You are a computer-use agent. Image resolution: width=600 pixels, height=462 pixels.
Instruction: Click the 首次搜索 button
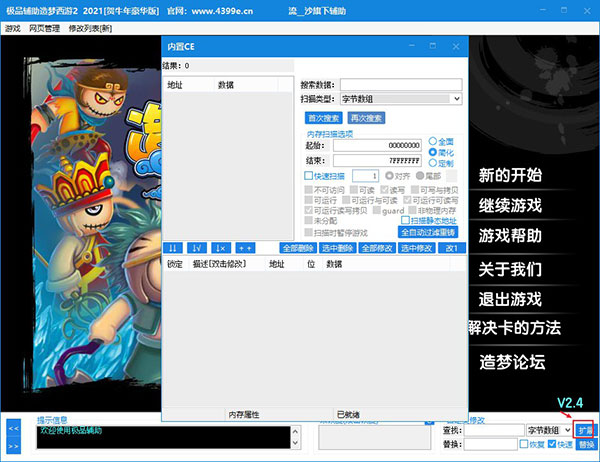pos(323,117)
